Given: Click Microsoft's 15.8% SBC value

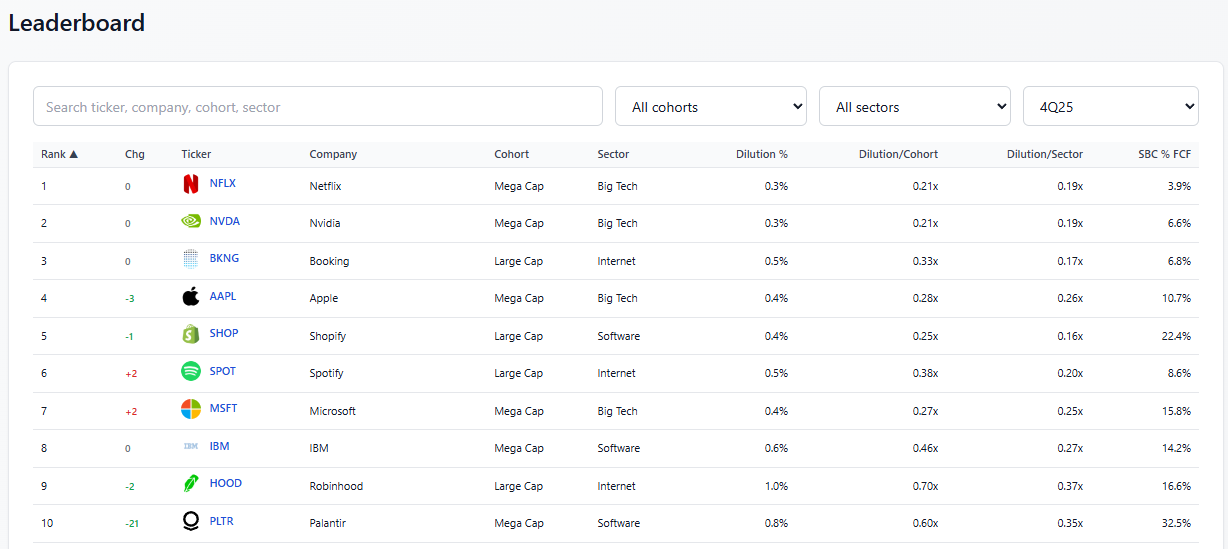Looking at the screenshot, I should tap(1177, 411).
